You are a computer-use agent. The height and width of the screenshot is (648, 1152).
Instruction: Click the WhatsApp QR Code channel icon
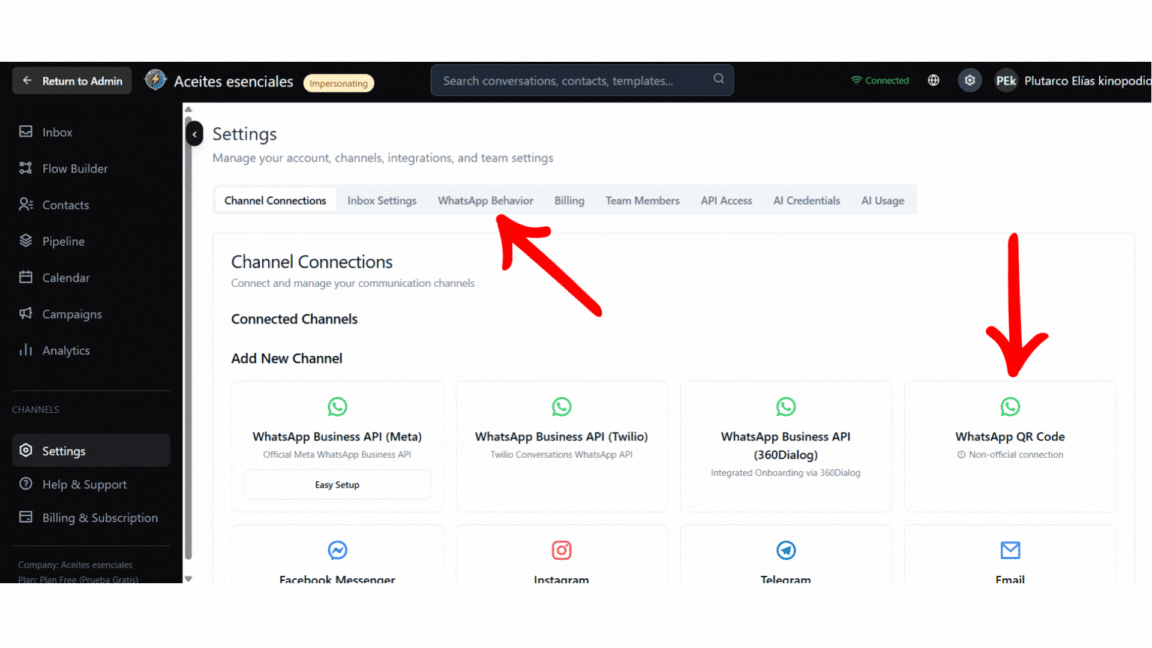click(1010, 407)
